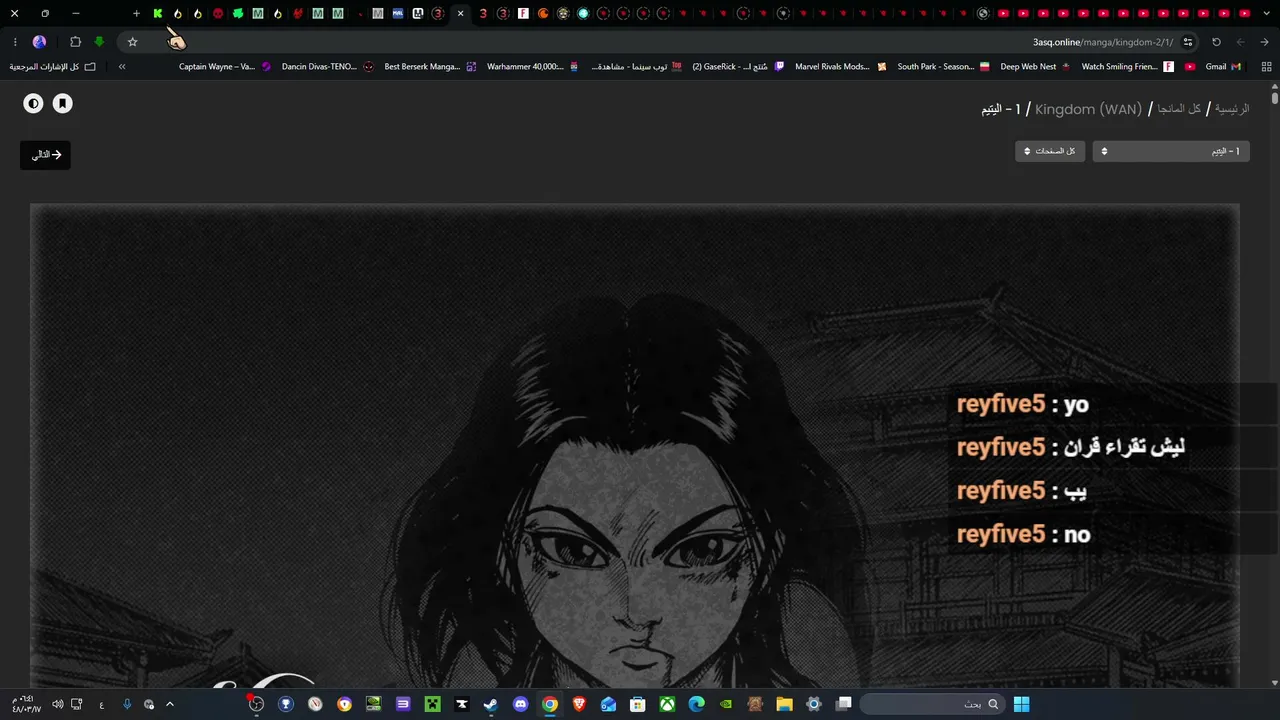Bookmark this chapter with the bookmark icon
Screen dimensions: 1280x720
tap(62, 103)
